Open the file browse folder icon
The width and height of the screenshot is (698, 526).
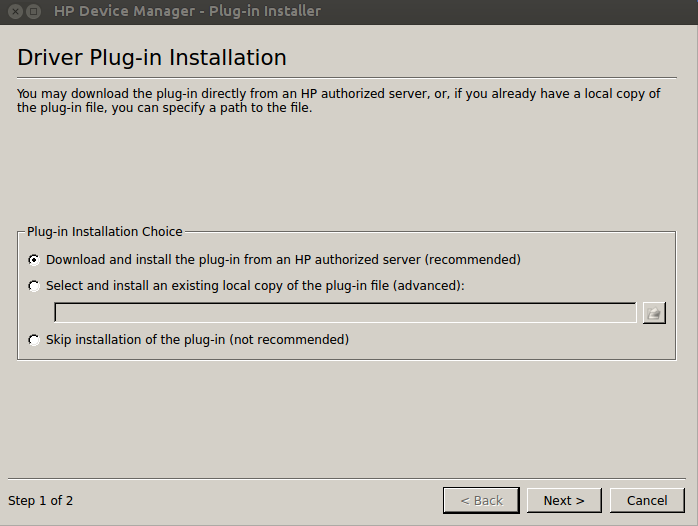click(654, 313)
